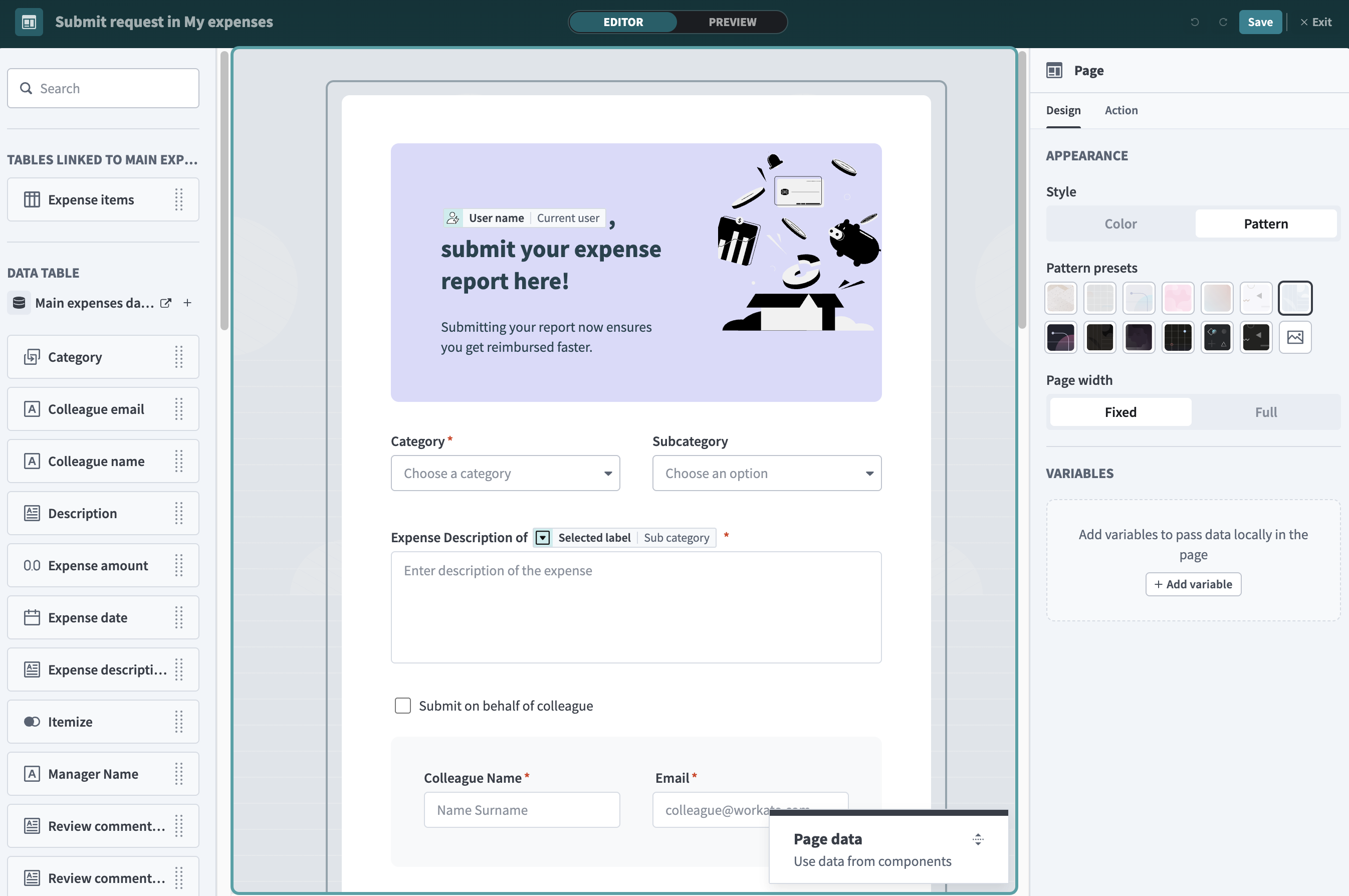Image resolution: width=1349 pixels, height=896 pixels.
Task: Click drag handle on Expense items
Action: pos(179,199)
